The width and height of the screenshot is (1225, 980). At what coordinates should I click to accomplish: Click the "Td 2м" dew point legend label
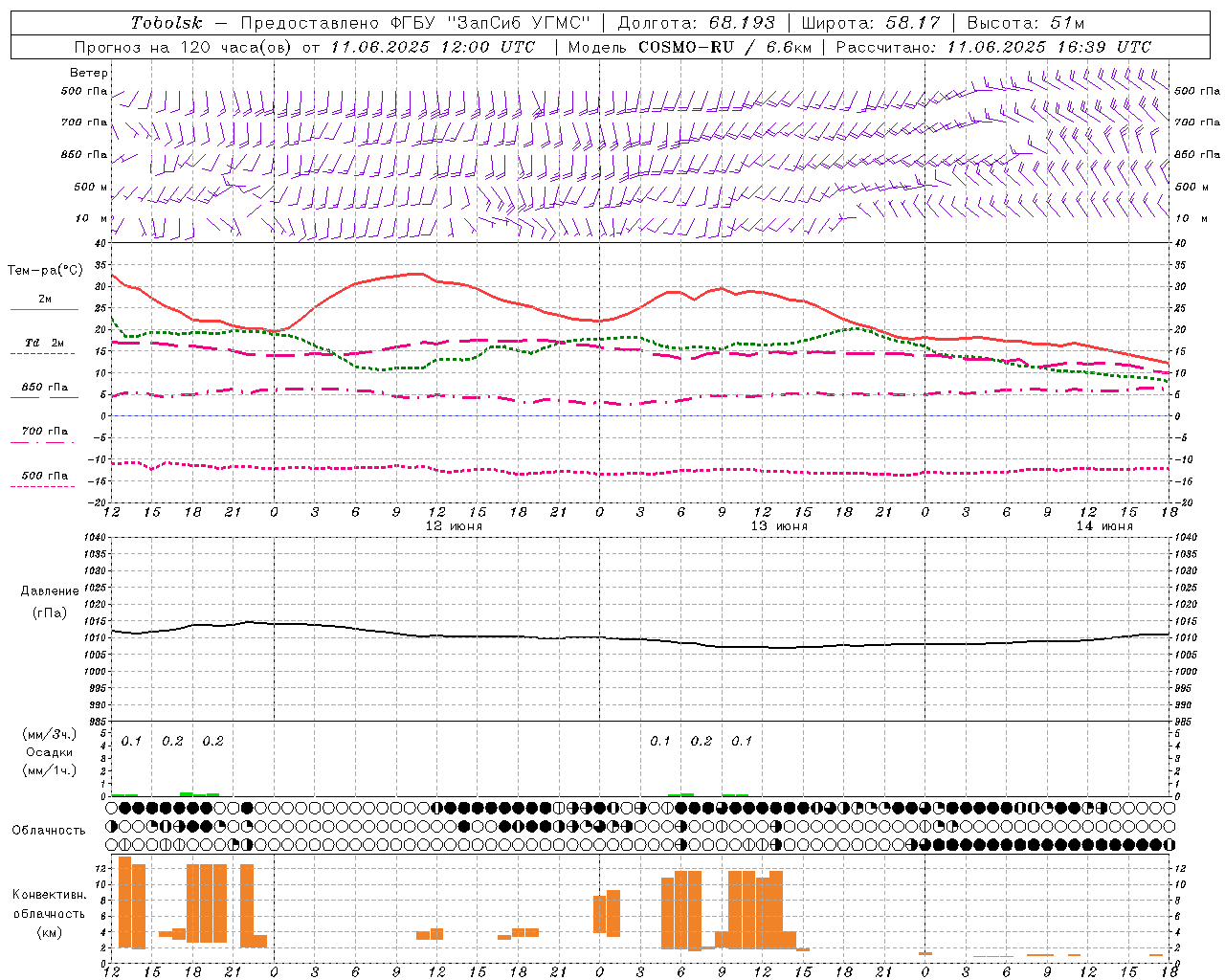[44, 343]
